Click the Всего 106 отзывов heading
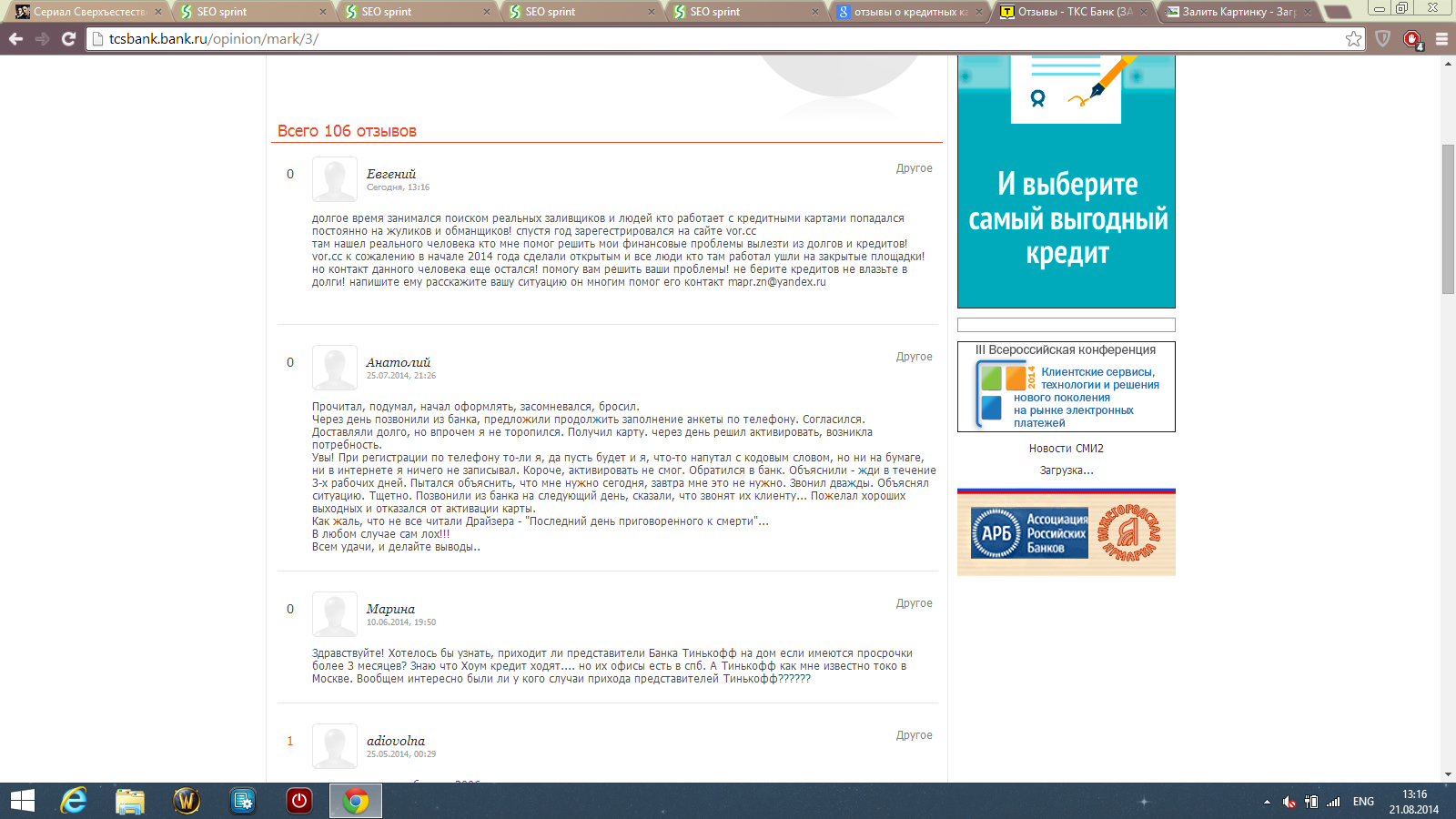 point(347,131)
